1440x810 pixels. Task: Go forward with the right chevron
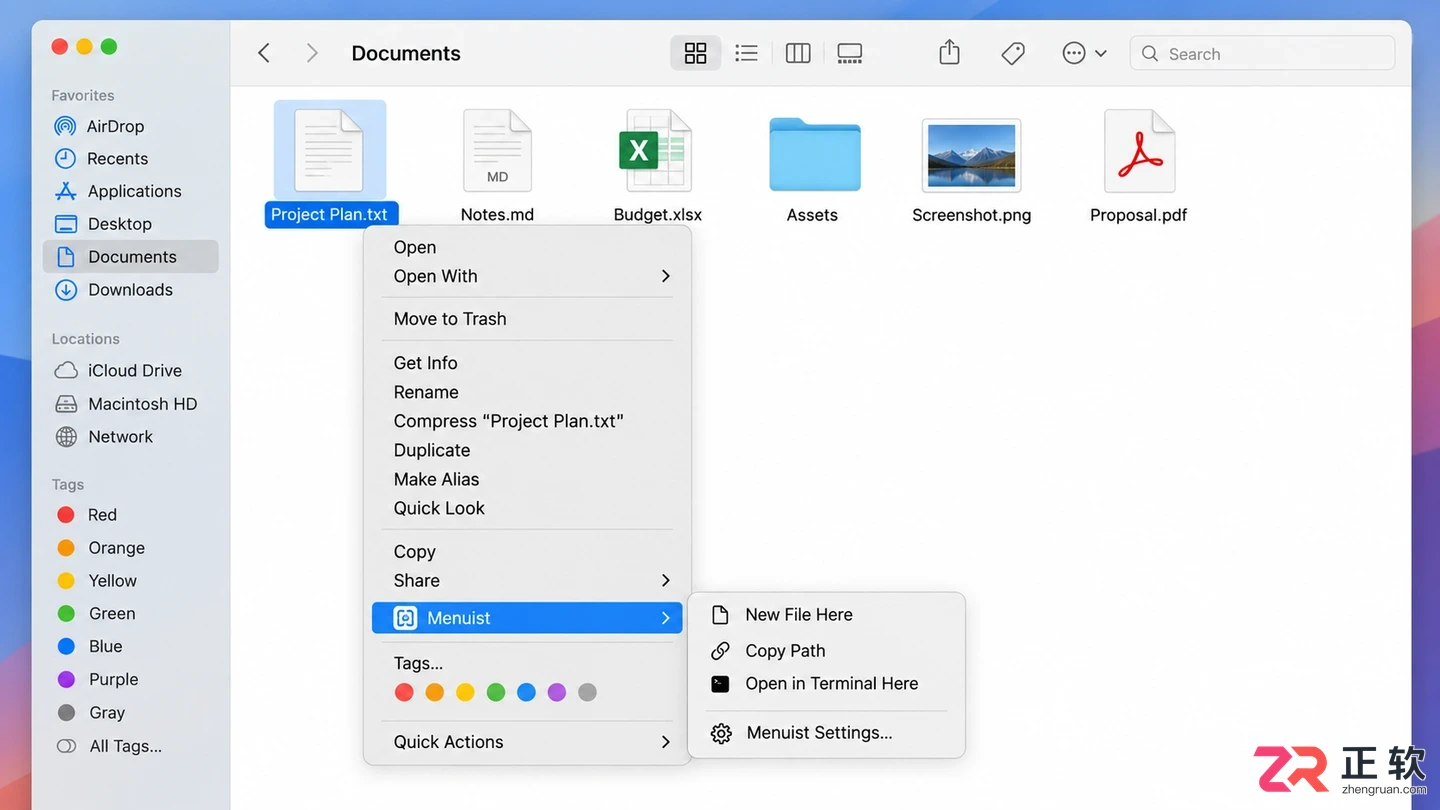click(312, 53)
